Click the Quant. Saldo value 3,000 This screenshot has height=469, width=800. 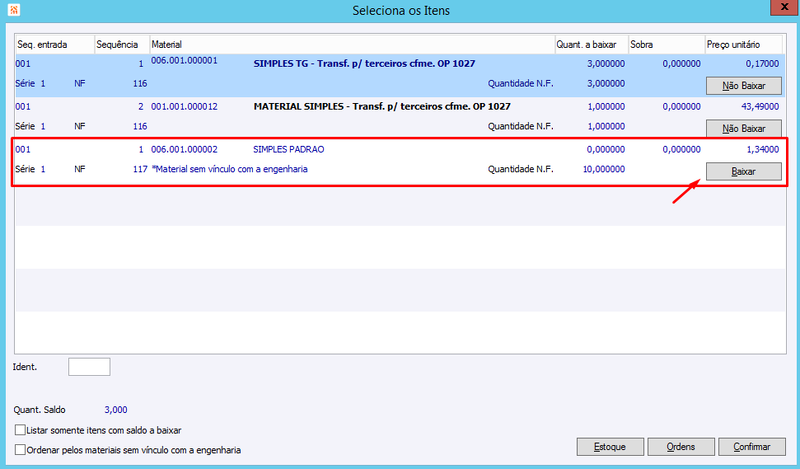(116, 410)
